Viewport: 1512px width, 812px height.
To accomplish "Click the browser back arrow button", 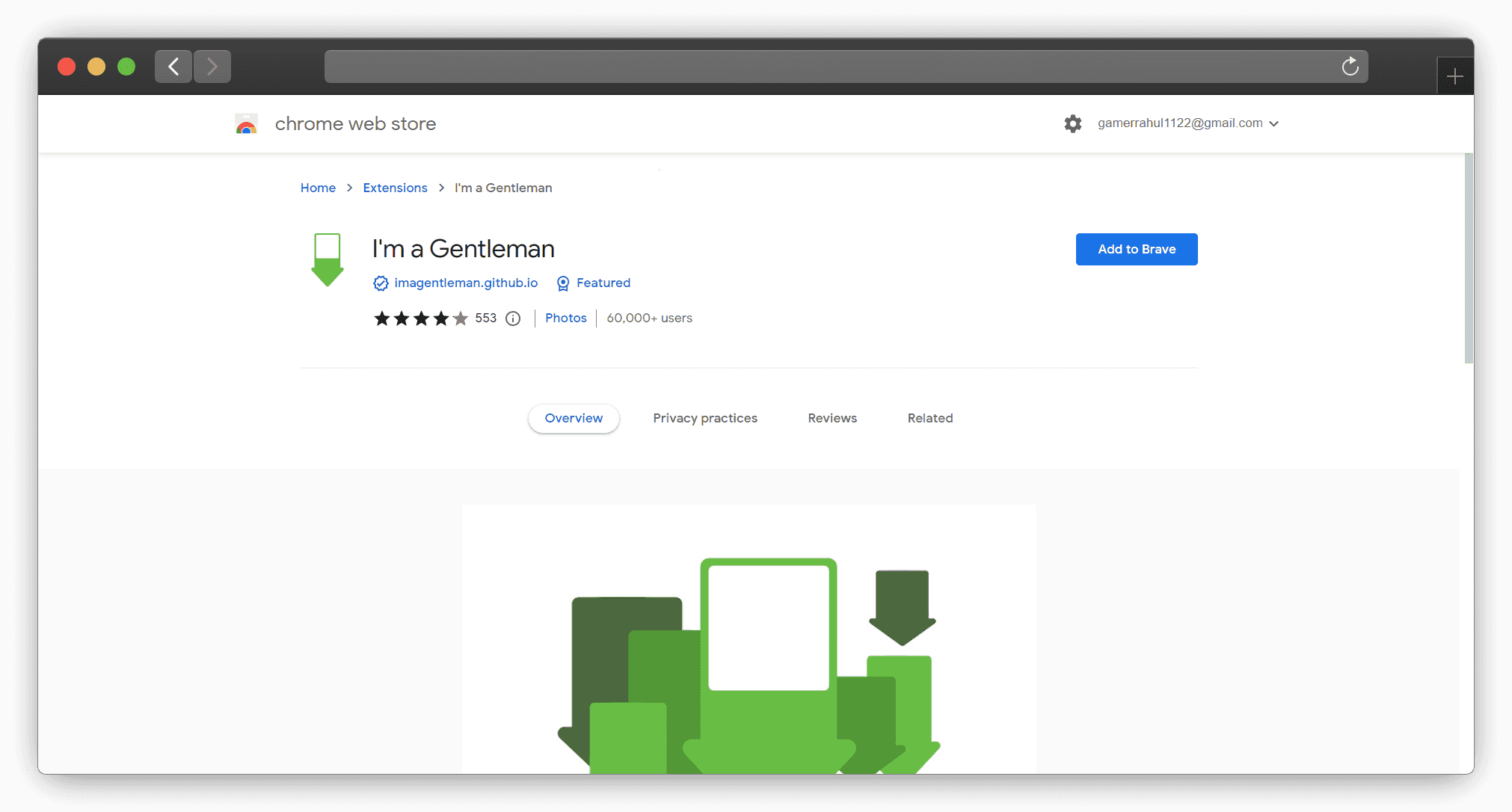I will pos(173,67).
